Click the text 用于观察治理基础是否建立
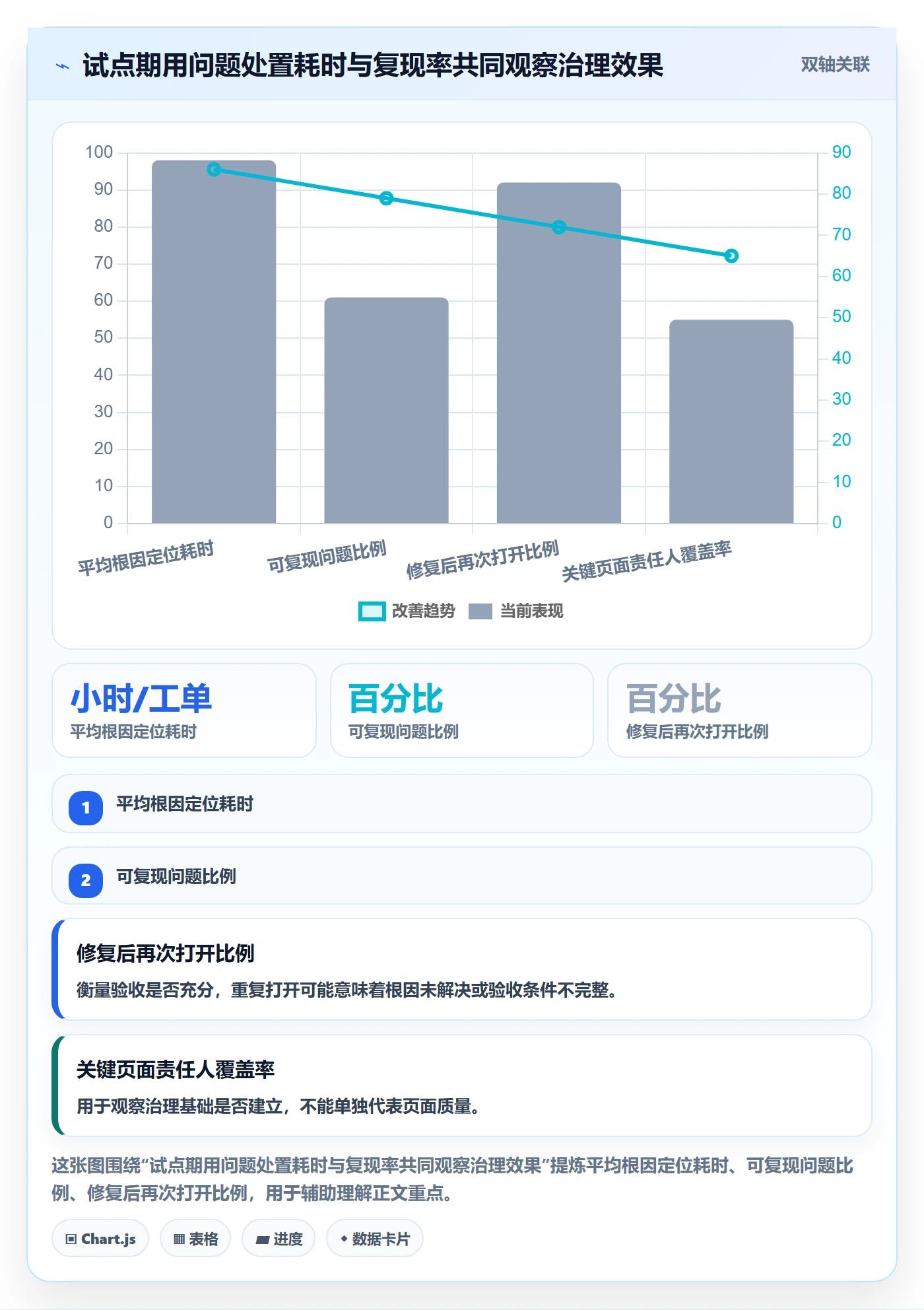 (180, 1107)
